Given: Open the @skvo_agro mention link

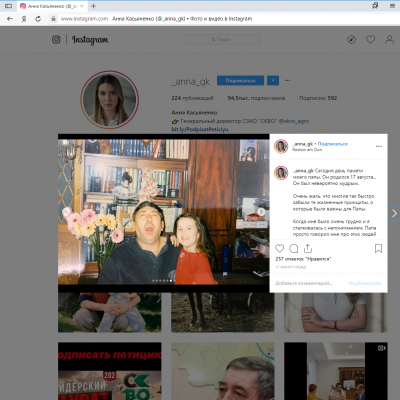Looking at the screenshot, I should 294,121.
